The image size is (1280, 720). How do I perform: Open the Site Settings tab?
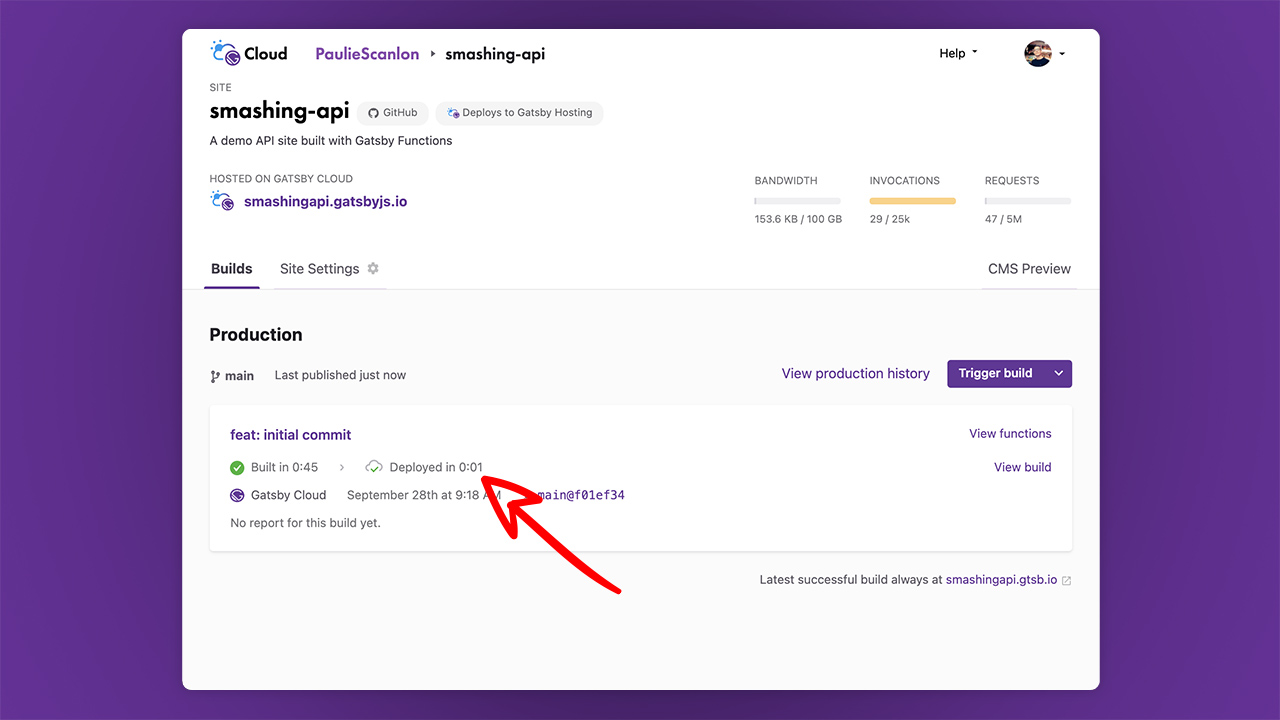pos(319,268)
